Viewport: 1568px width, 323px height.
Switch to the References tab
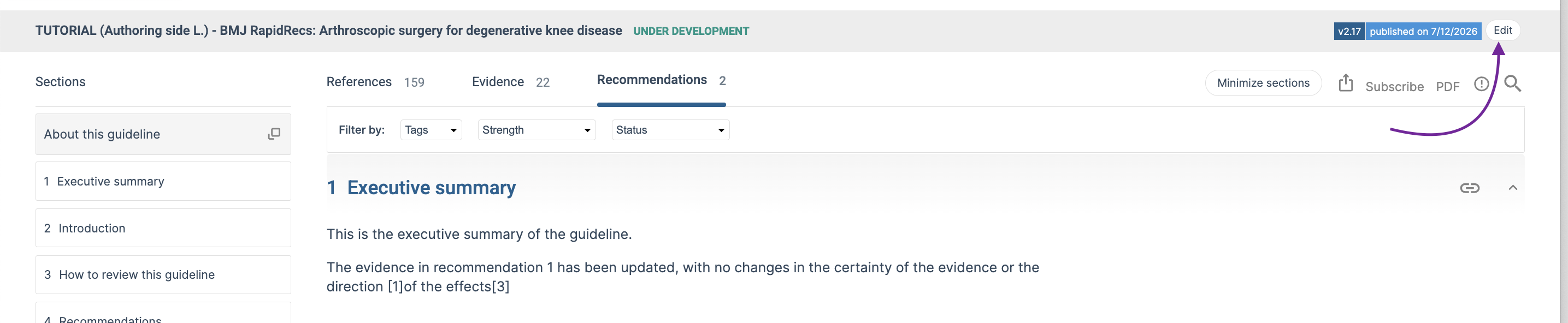click(375, 82)
